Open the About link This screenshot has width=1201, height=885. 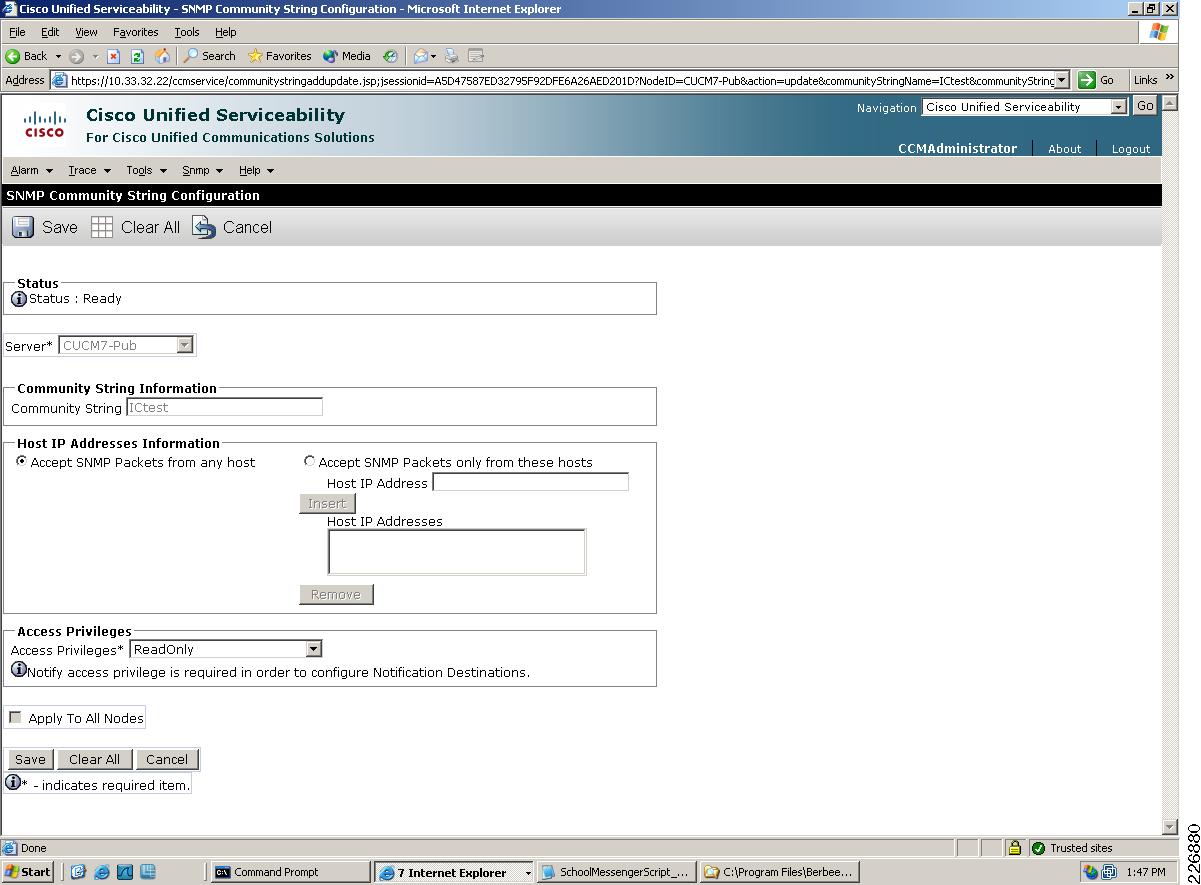1064,149
